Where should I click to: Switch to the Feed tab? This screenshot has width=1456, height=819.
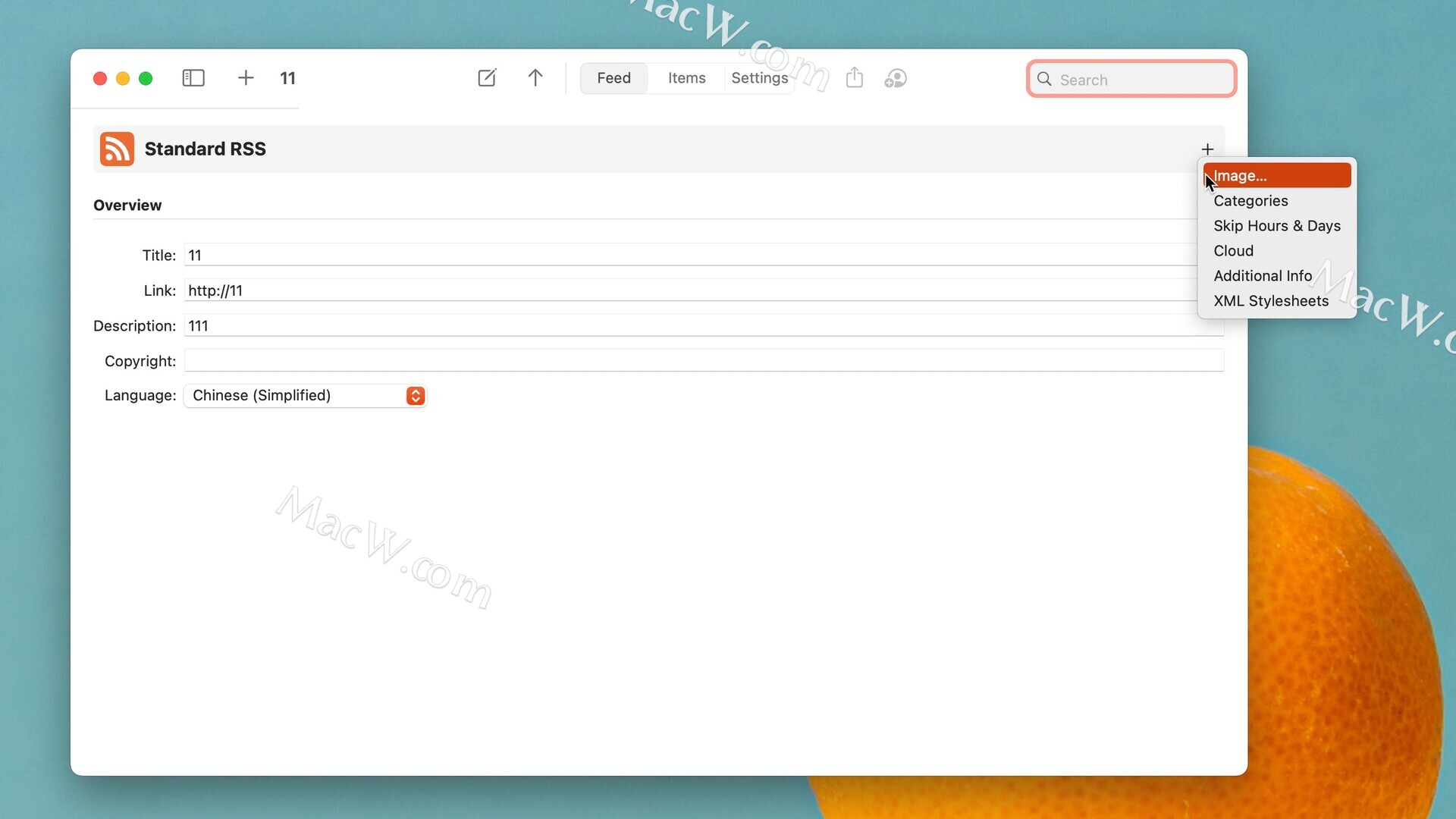click(613, 78)
